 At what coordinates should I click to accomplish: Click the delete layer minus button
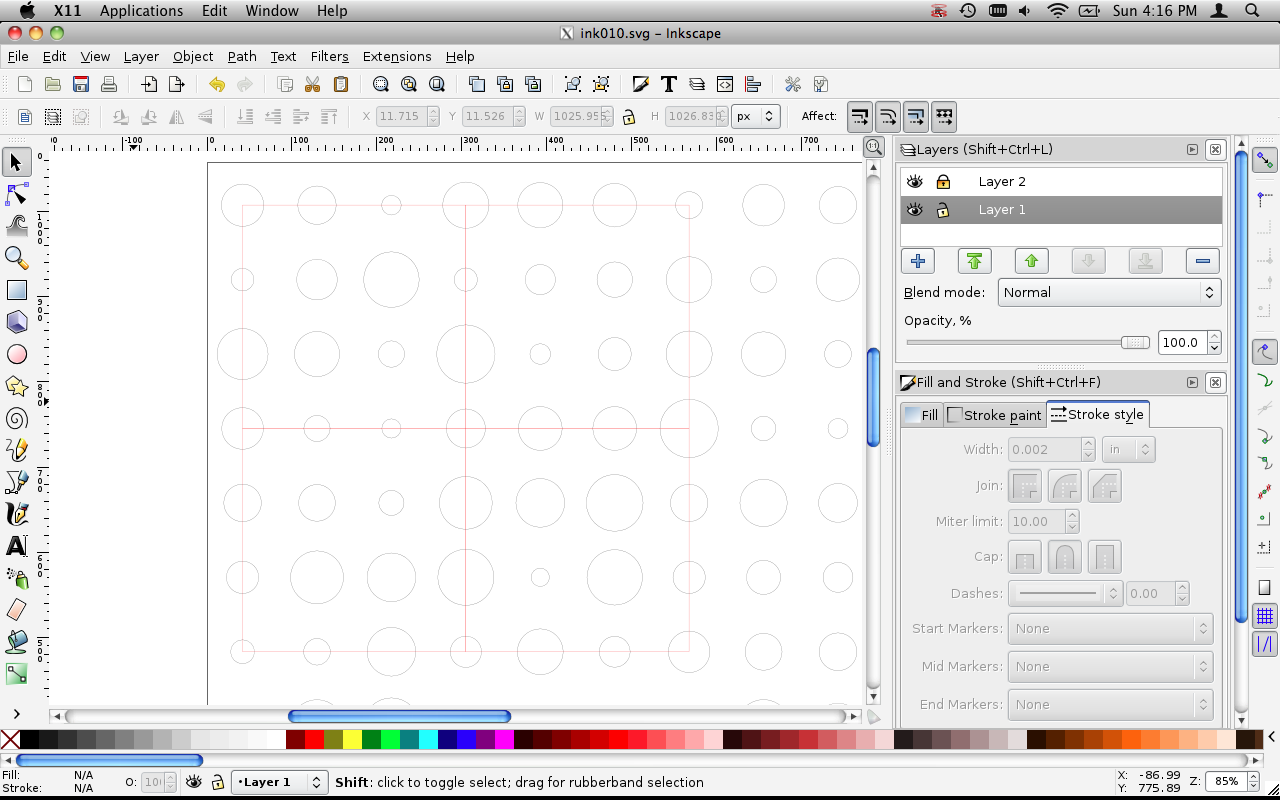coord(1202,261)
